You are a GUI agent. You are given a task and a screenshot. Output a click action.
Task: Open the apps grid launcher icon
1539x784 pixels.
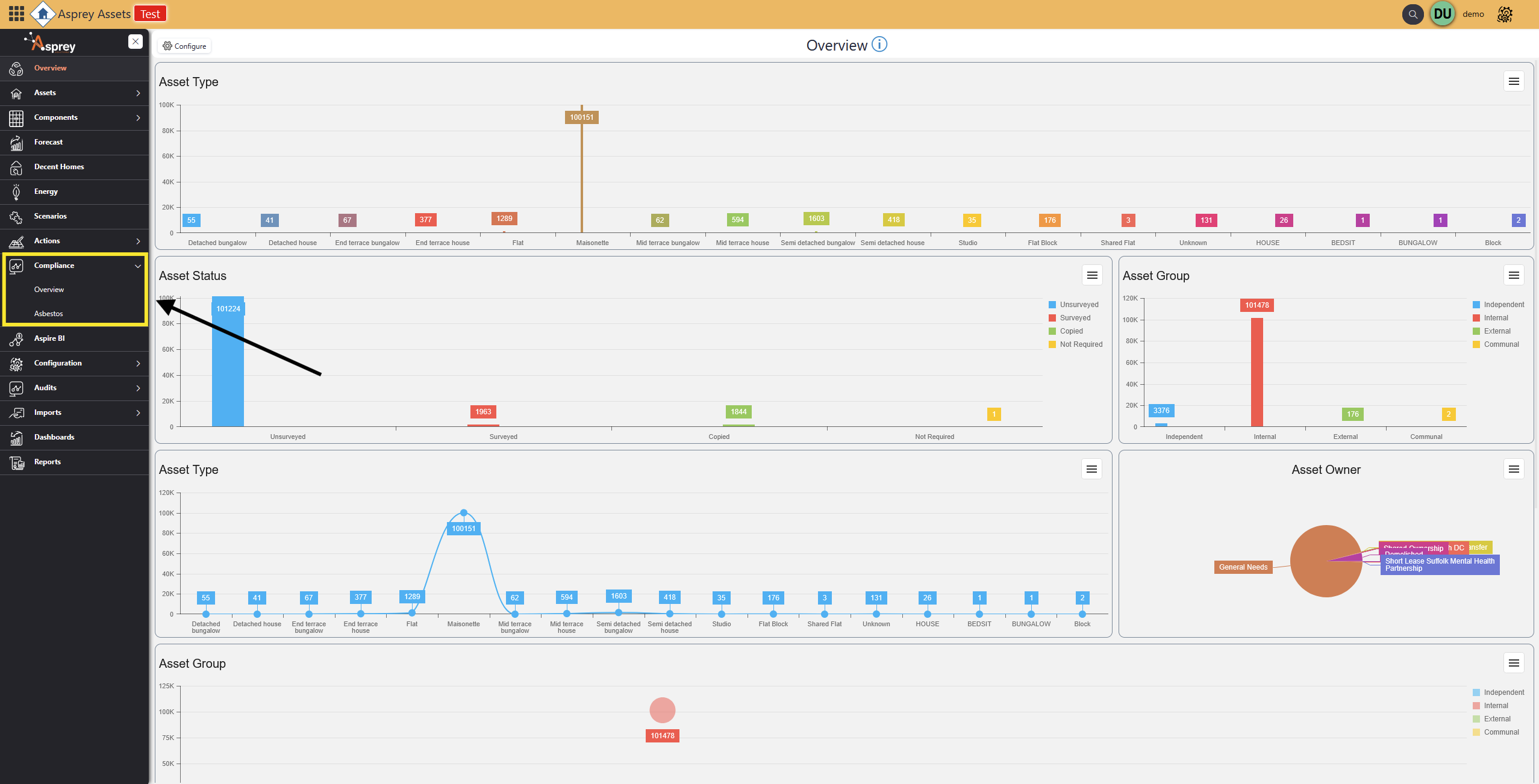point(16,14)
